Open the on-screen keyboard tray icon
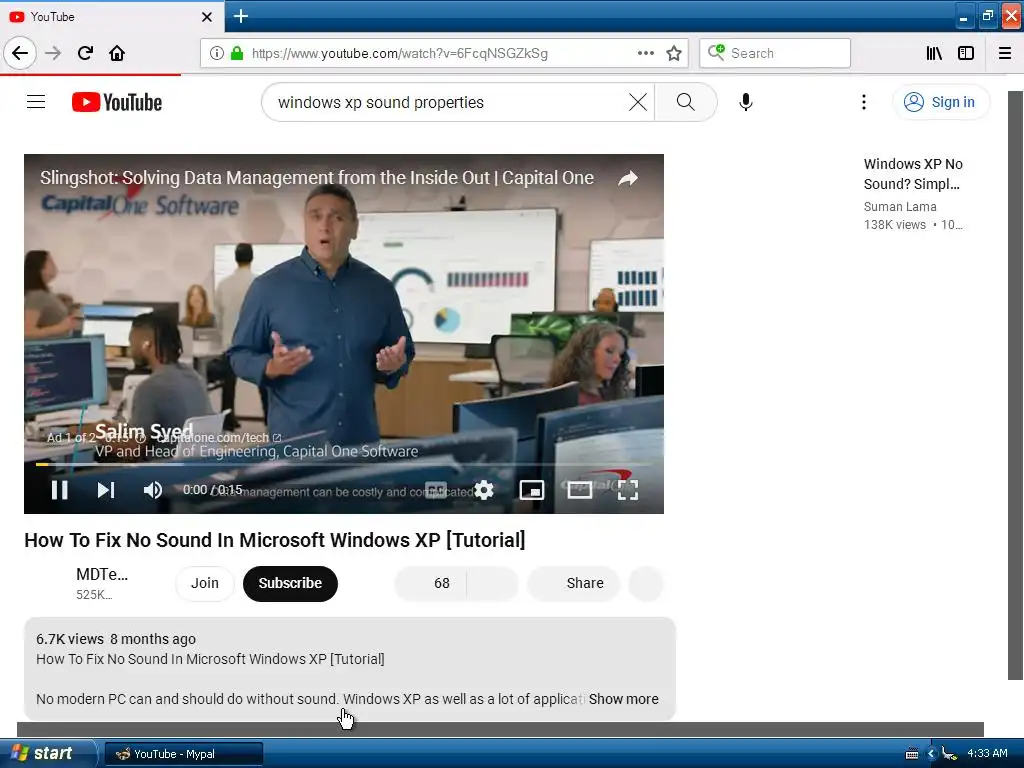 click(x=912, y=754)
